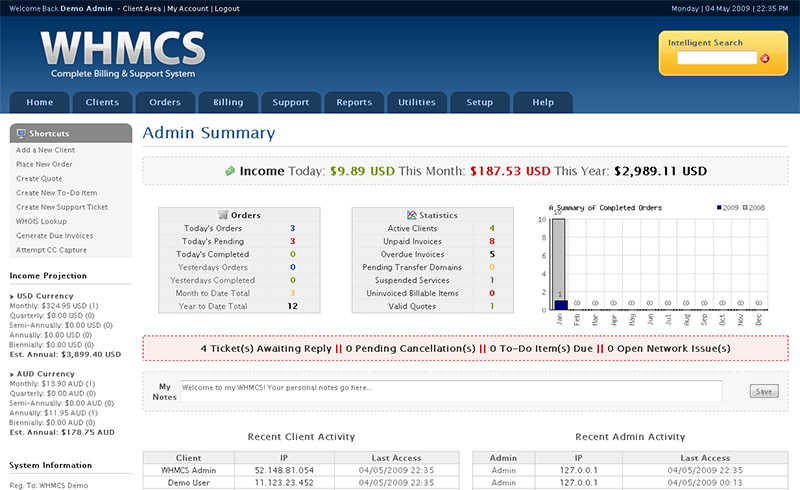
Task: Click the Demo User client row
Action: [x=301, y=482]
